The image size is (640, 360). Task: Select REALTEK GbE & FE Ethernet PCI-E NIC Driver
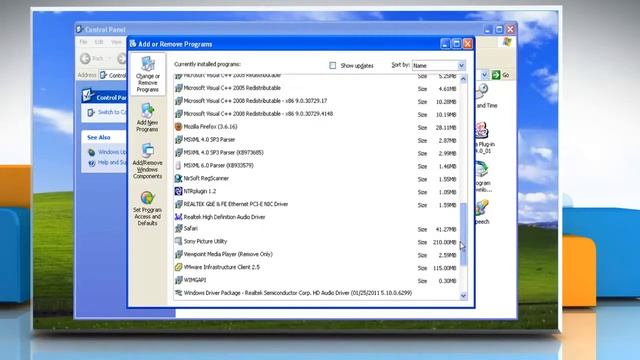pyautogui.click(x=316, y=204)
